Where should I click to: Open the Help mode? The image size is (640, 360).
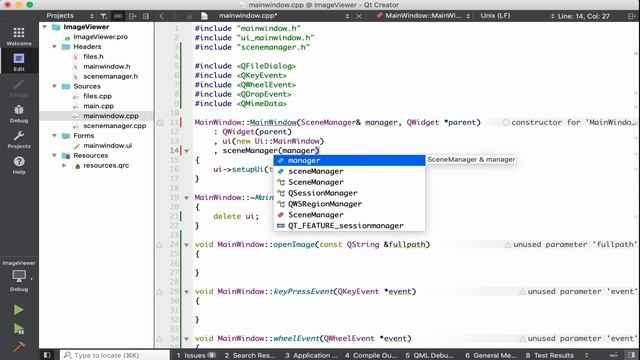point(19,165)
